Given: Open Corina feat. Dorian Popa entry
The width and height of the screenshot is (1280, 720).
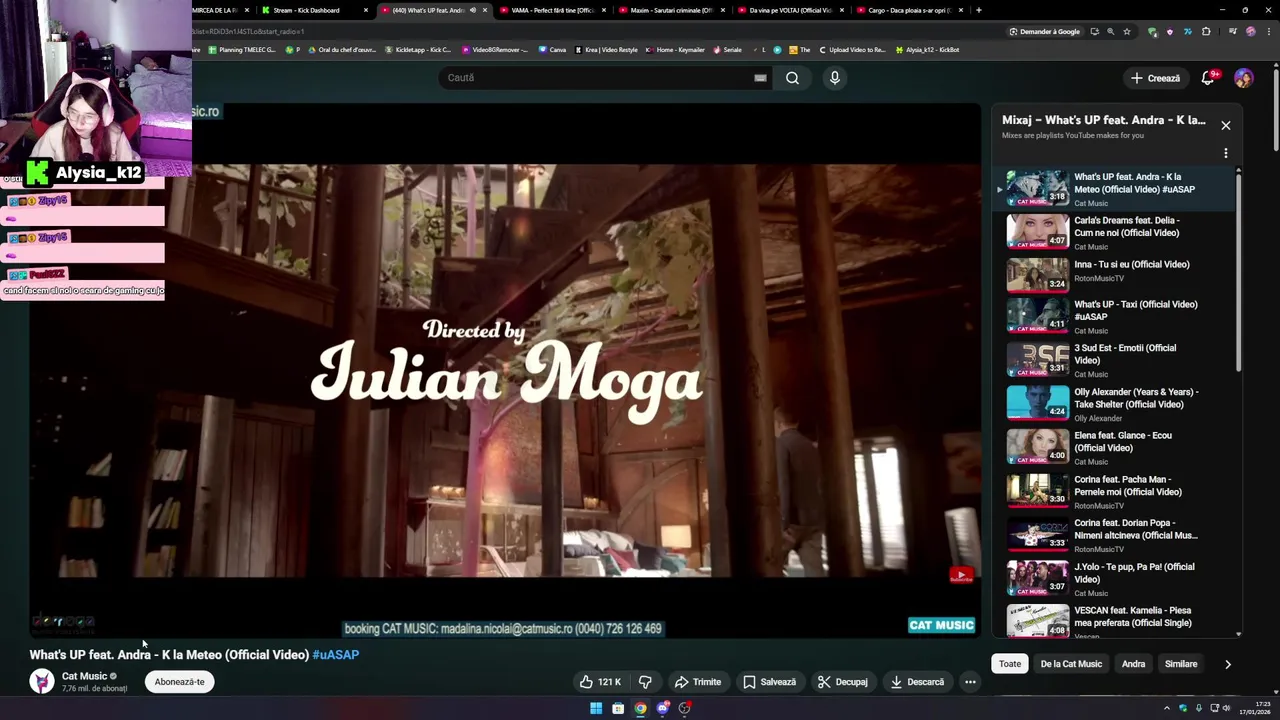Looking at the screenshot, I should [x=1117, y=535].
